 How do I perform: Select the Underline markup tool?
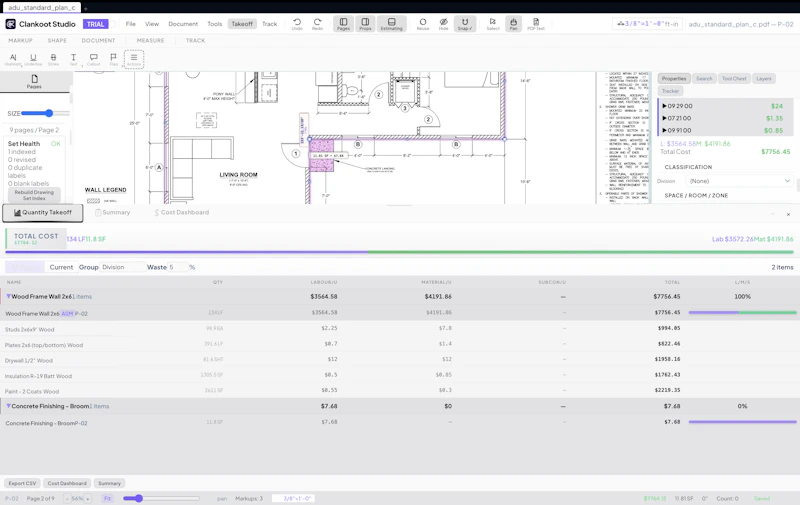(x=33, y=60)
